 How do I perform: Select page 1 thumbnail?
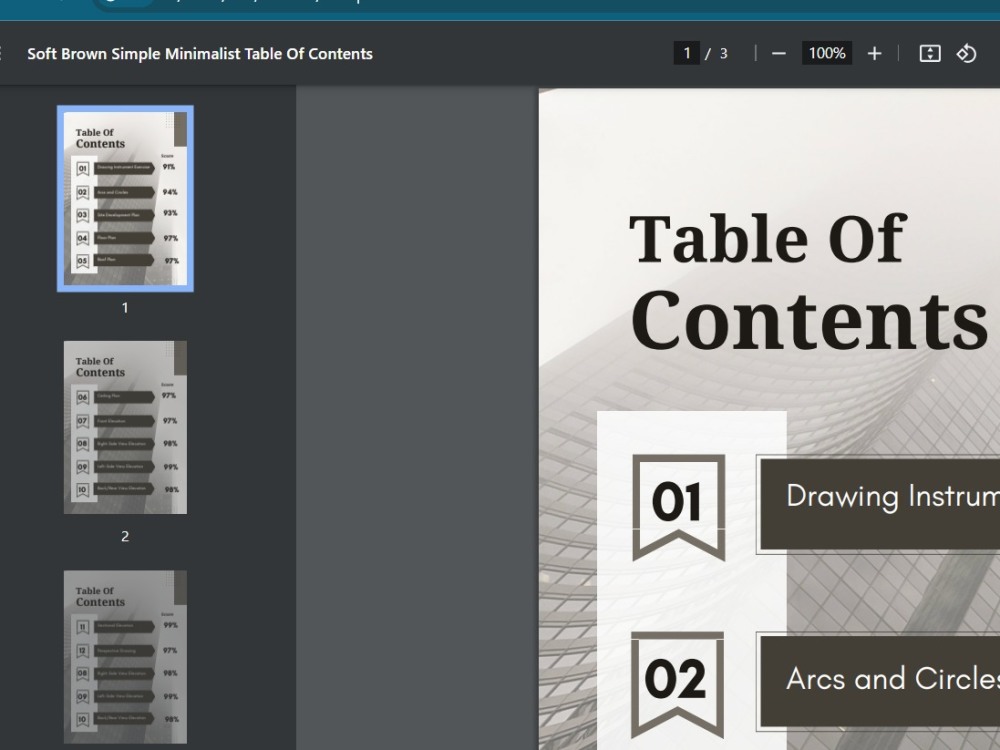(126, 198)
